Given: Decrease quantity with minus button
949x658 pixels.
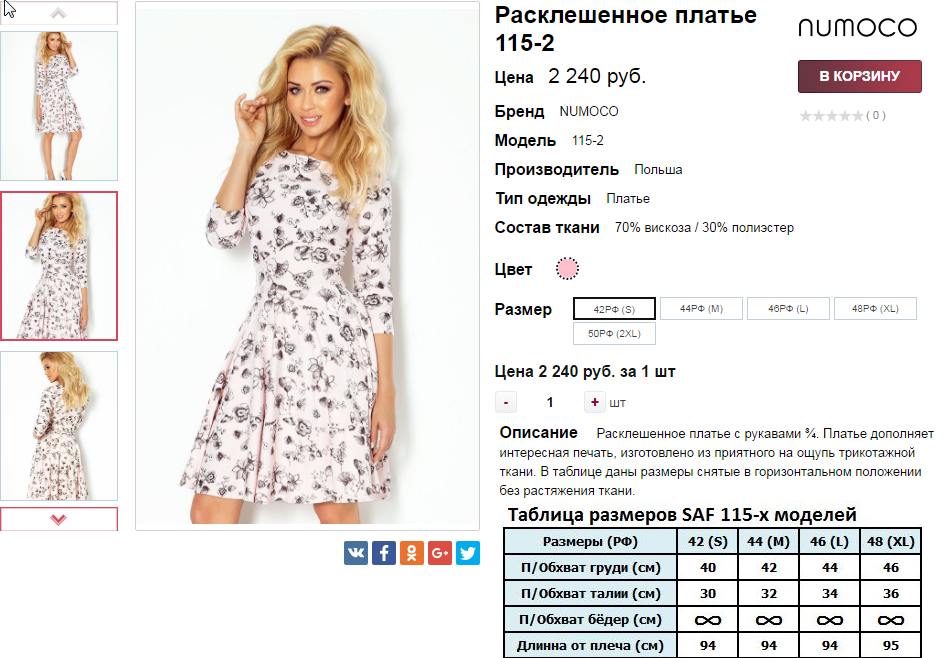Looking at the screenshot, I should tap(506, 402).
